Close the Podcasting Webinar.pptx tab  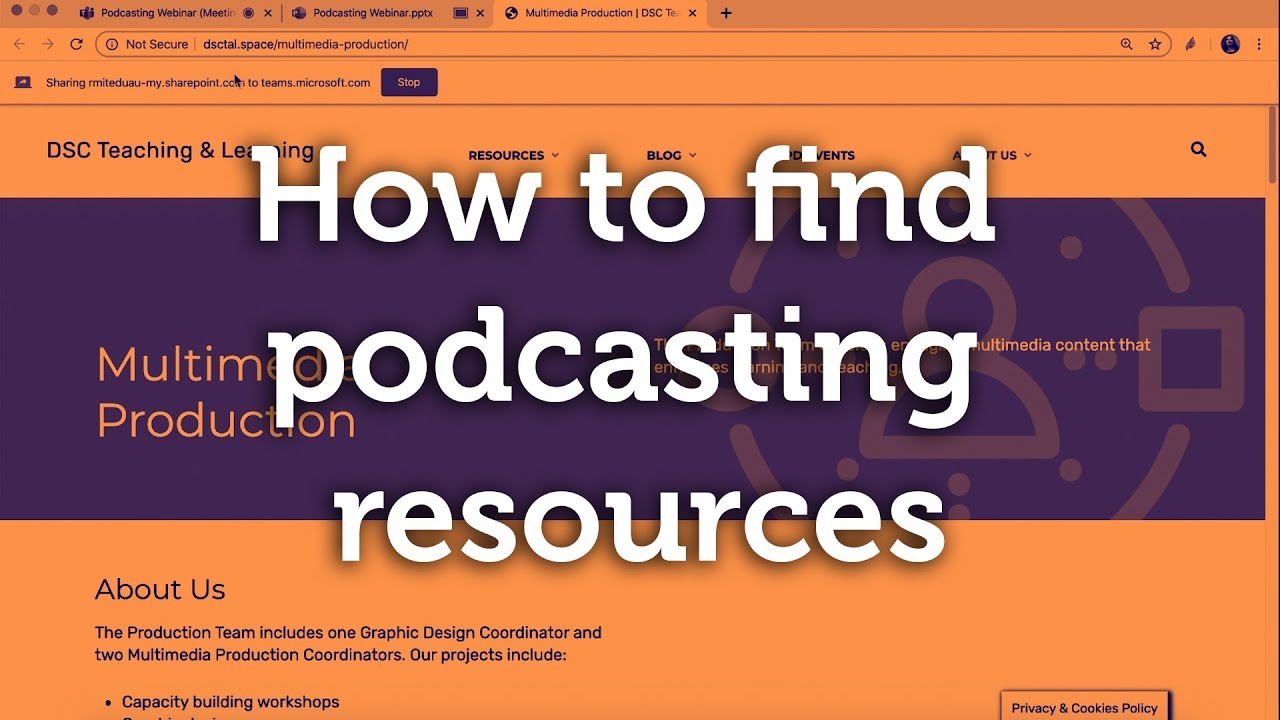tap(479, 13)
